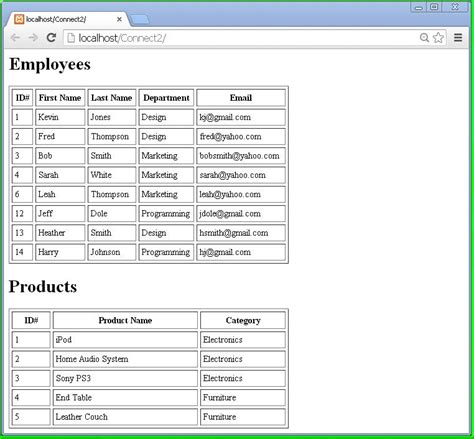Click the page icon beside the URL
Viewport: 474px width, 439px height.
71,38
